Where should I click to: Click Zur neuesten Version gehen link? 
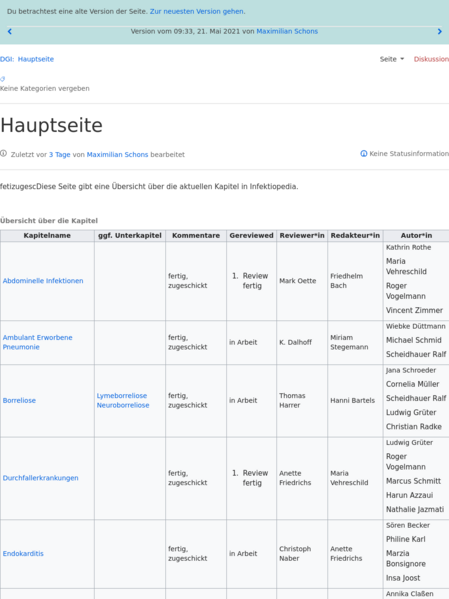point(197,11)
